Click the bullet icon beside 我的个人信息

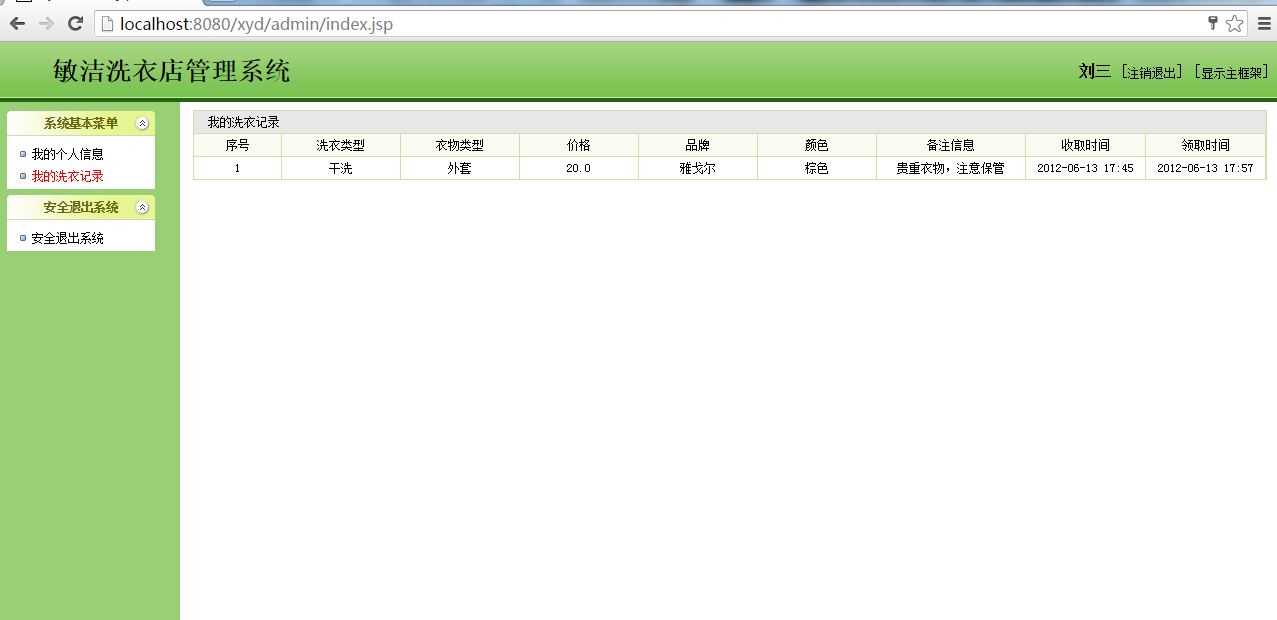[23, 155]
